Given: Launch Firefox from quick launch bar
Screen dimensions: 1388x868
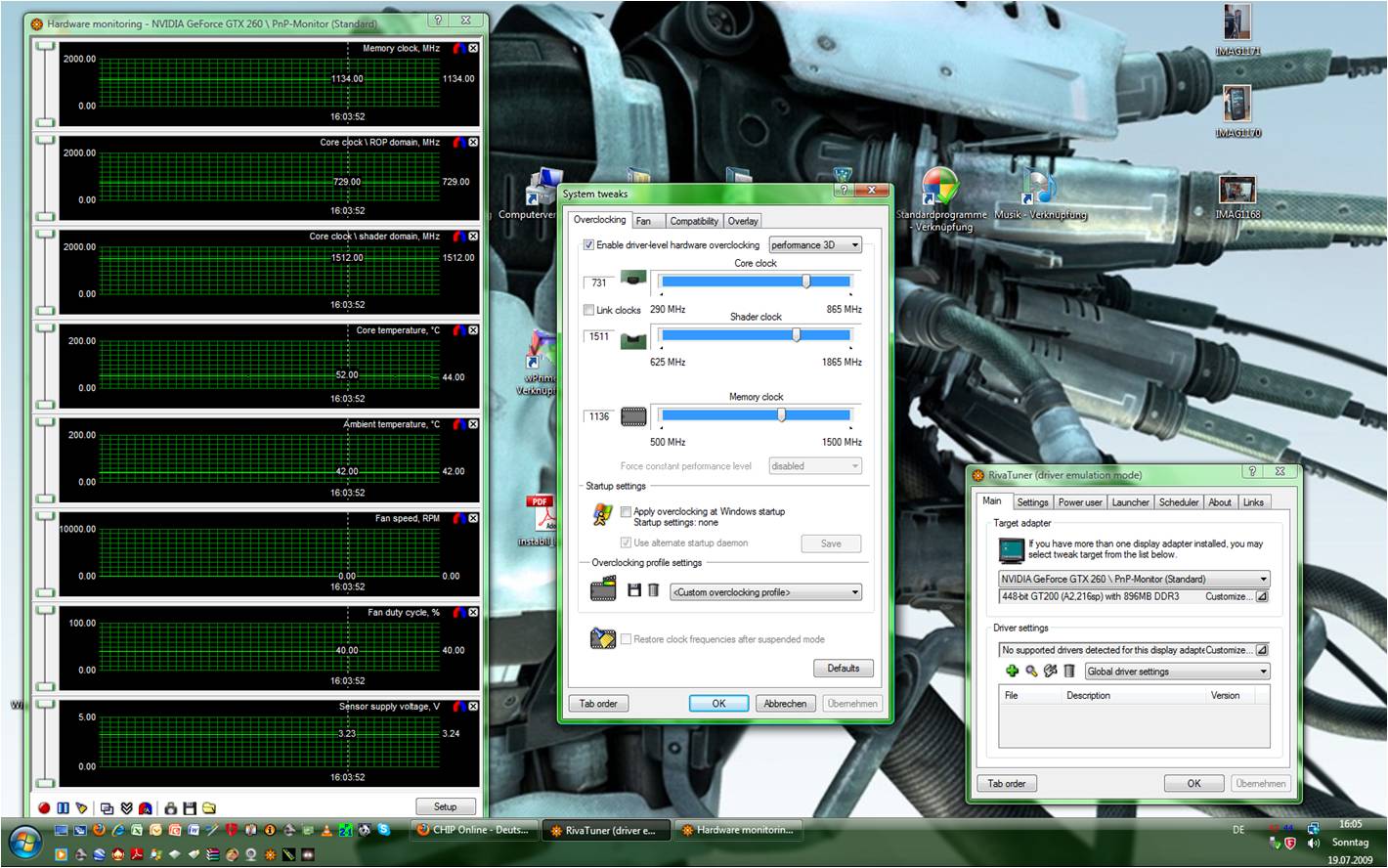Looking at the screenshot, I should tap(99, 830).
